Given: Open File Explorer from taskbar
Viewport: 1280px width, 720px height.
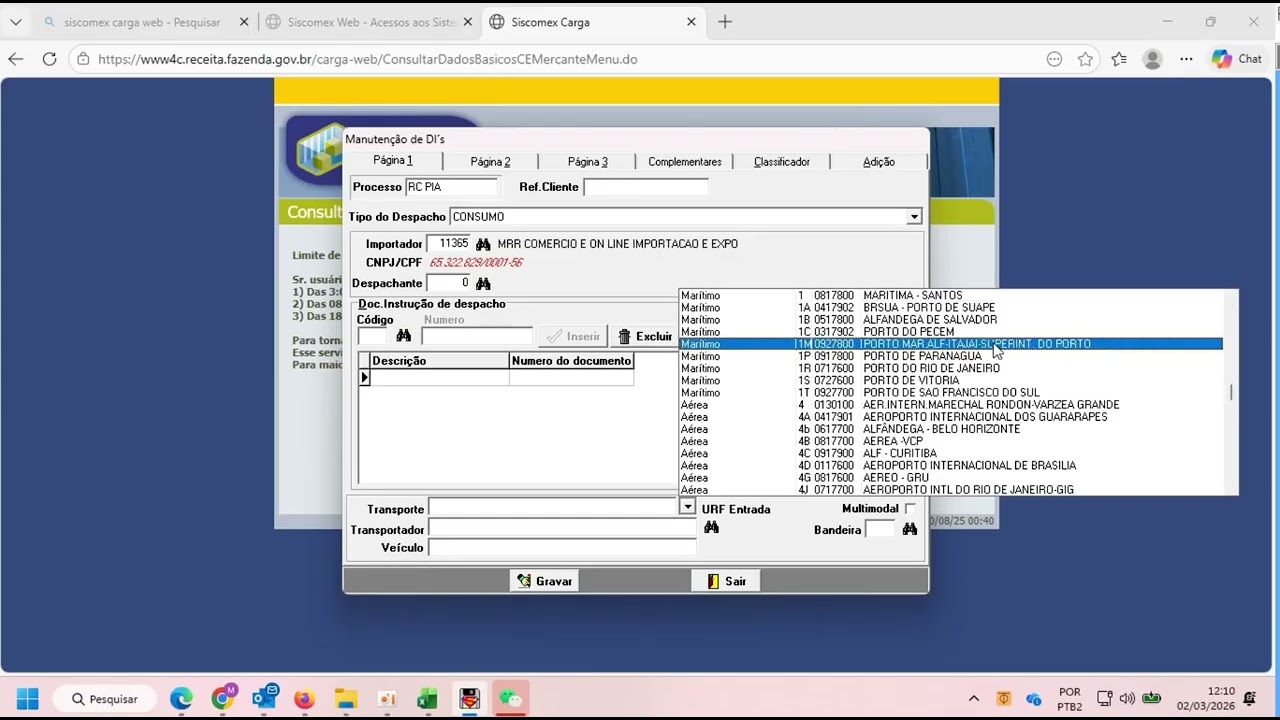Looking at the screenshot, I should (346, 699).
